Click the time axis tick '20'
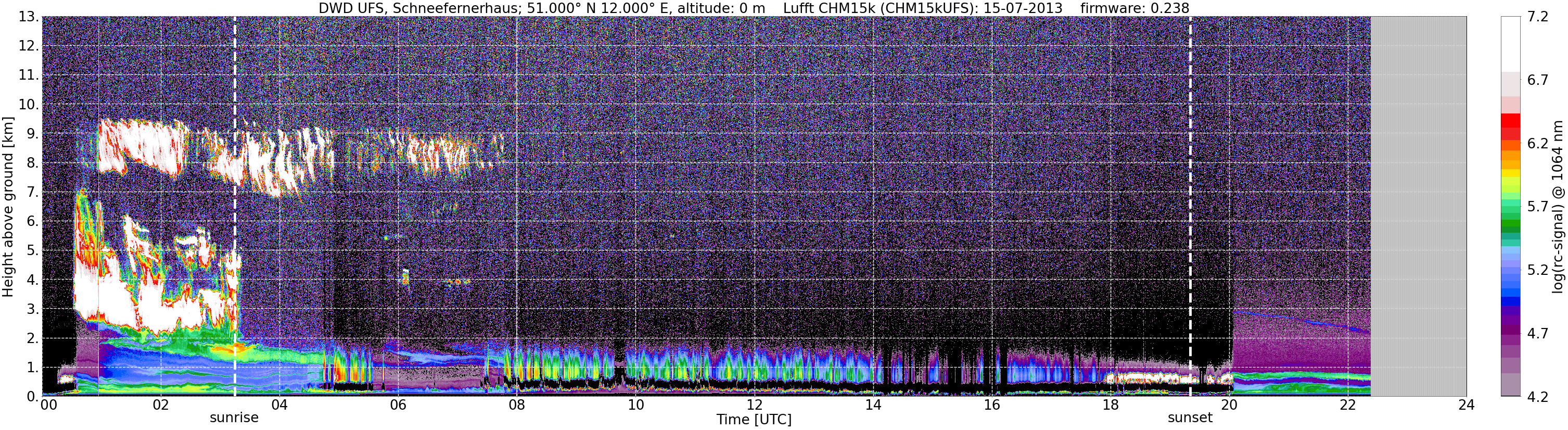Image resolution: width=1568 pixels, height=430 pixels. click(1229, 406)
